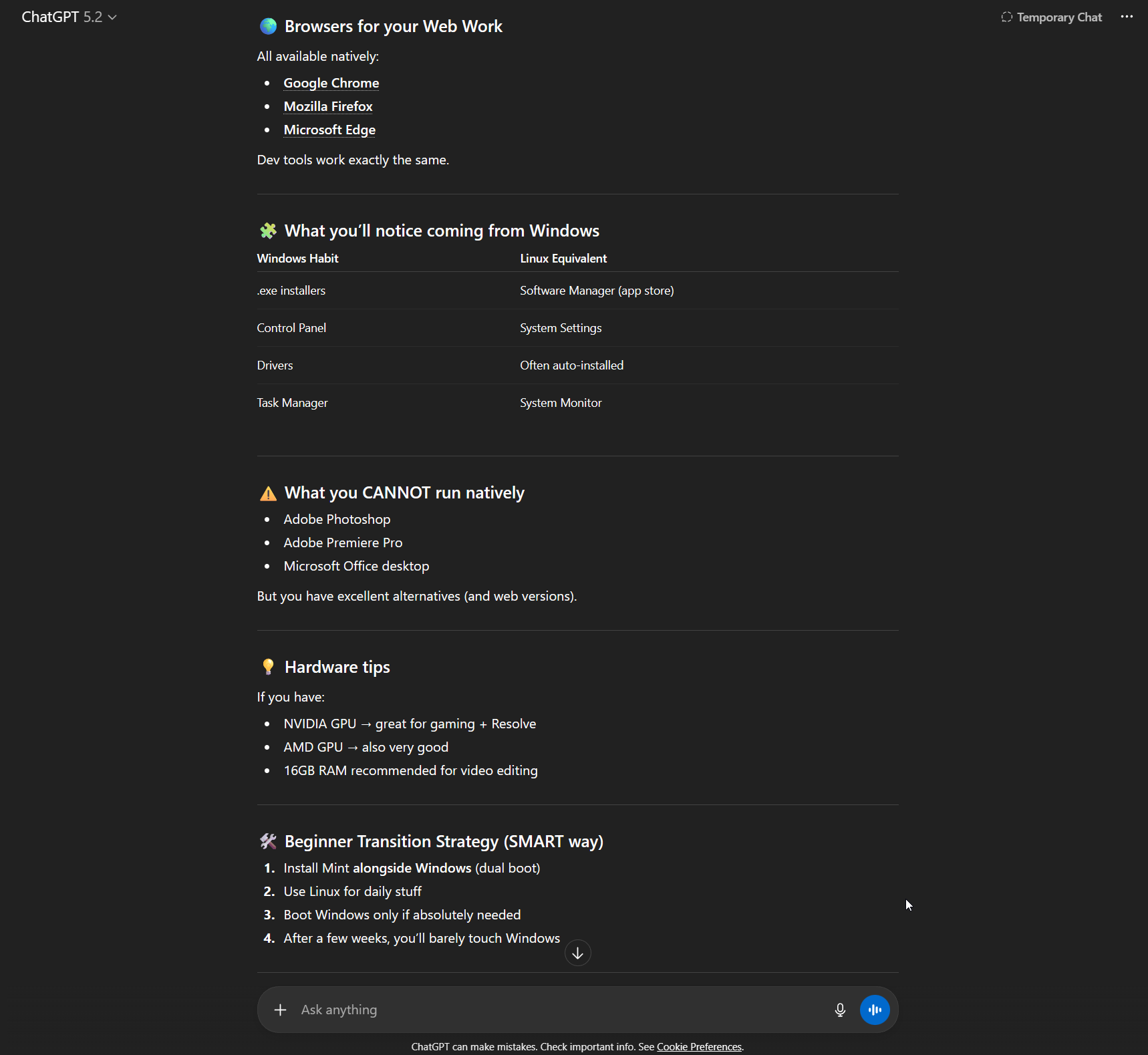Start voice mode with blue waveform button
Image resolution: width=1148 pixels, height=1055 pixels.
tap(875, 1010)
